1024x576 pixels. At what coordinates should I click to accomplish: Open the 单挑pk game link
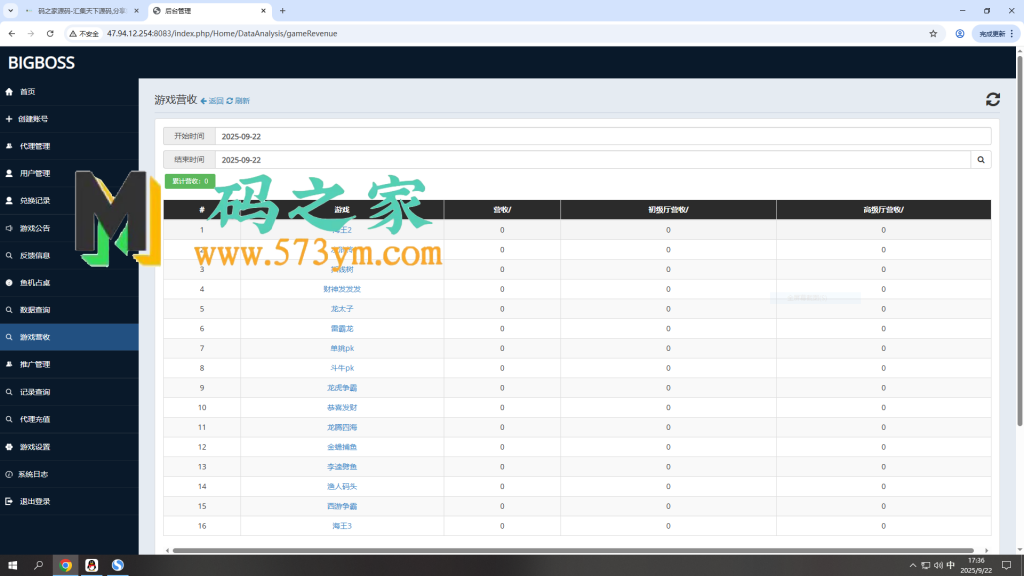click(x=342, y=348)
